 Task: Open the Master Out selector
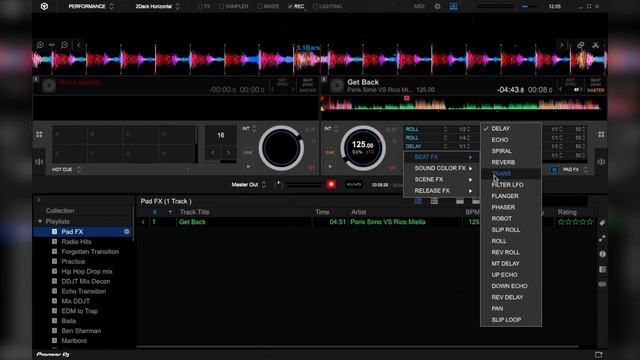249,184
